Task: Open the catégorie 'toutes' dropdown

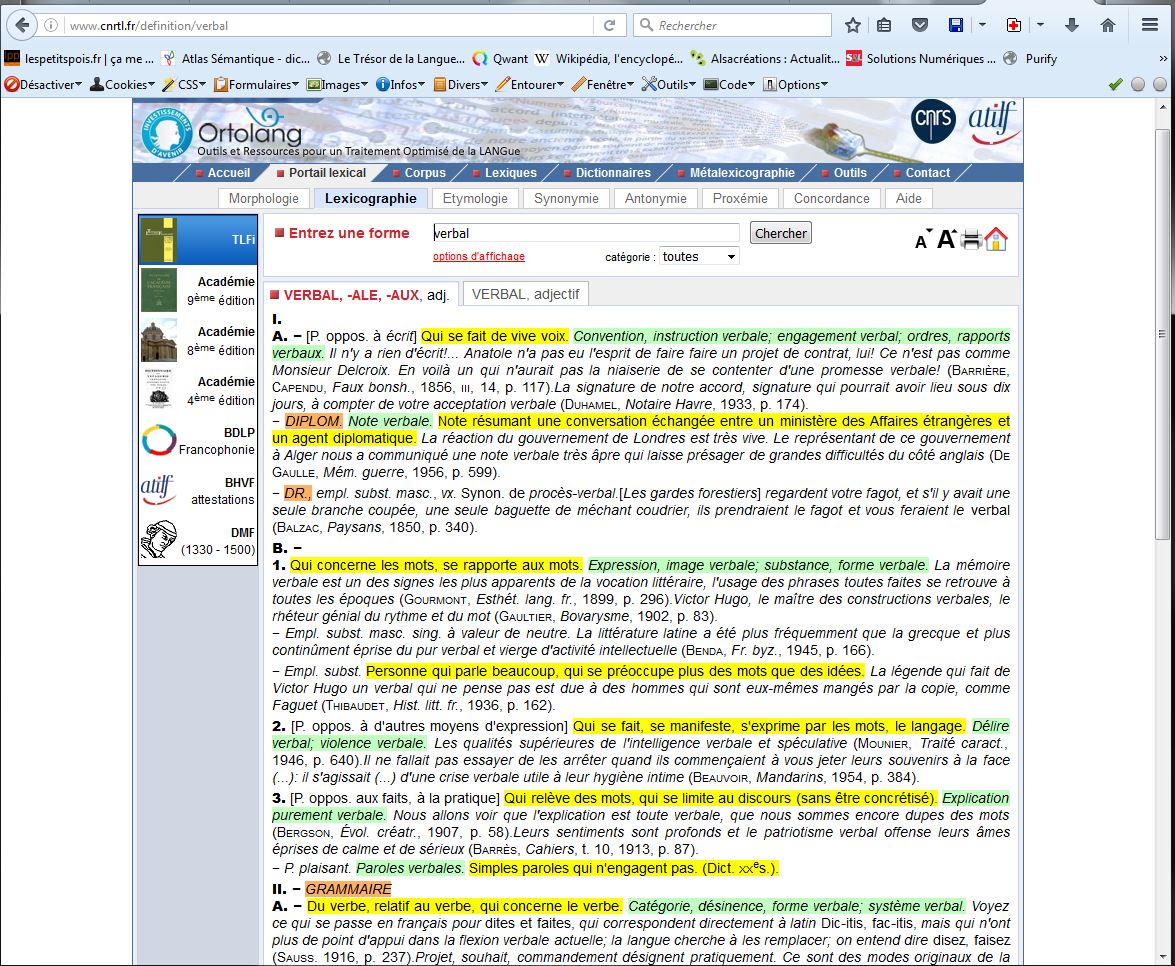Action: [x=699, y=256]
